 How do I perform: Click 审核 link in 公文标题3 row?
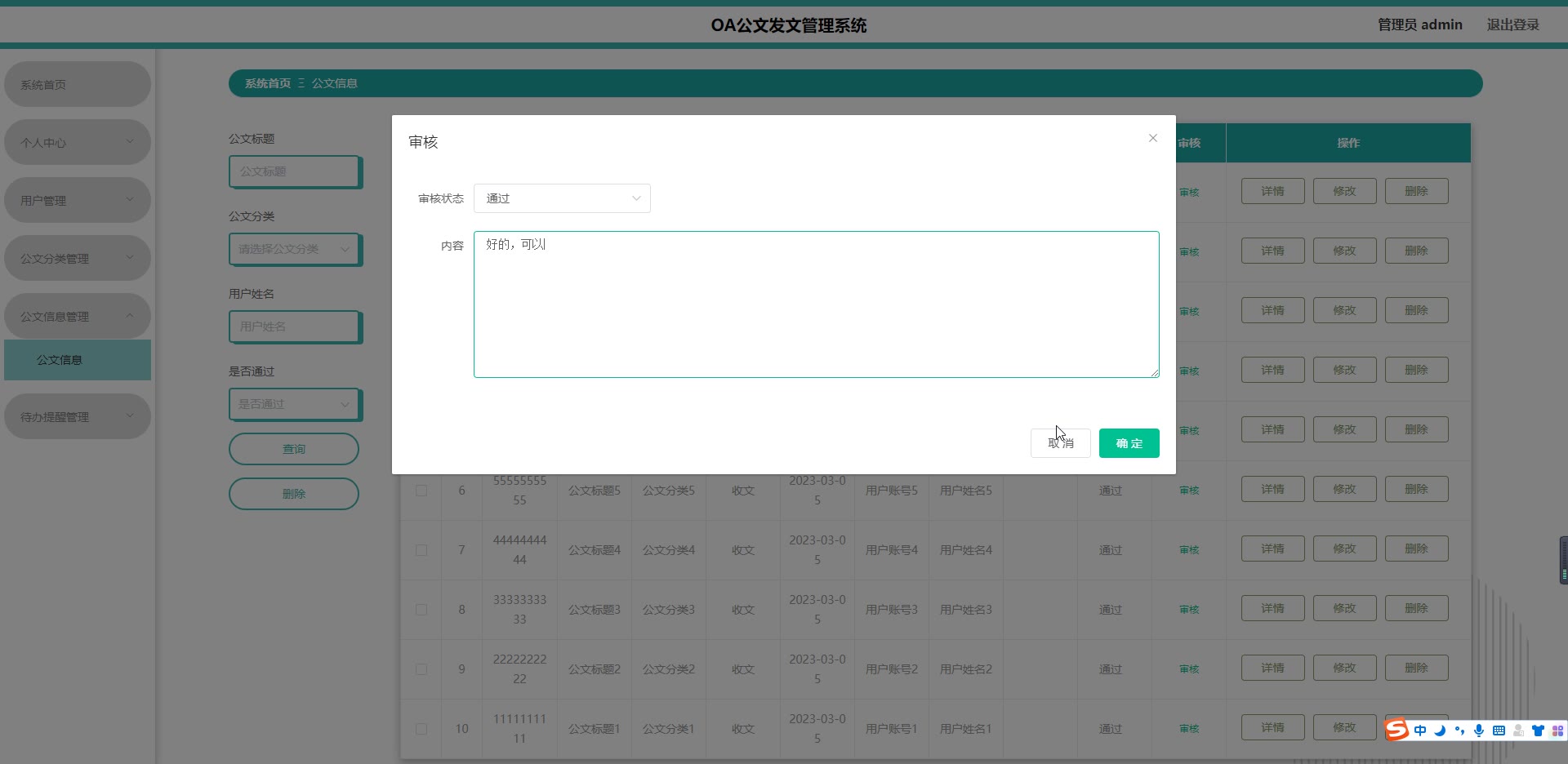pos(1189,610)
